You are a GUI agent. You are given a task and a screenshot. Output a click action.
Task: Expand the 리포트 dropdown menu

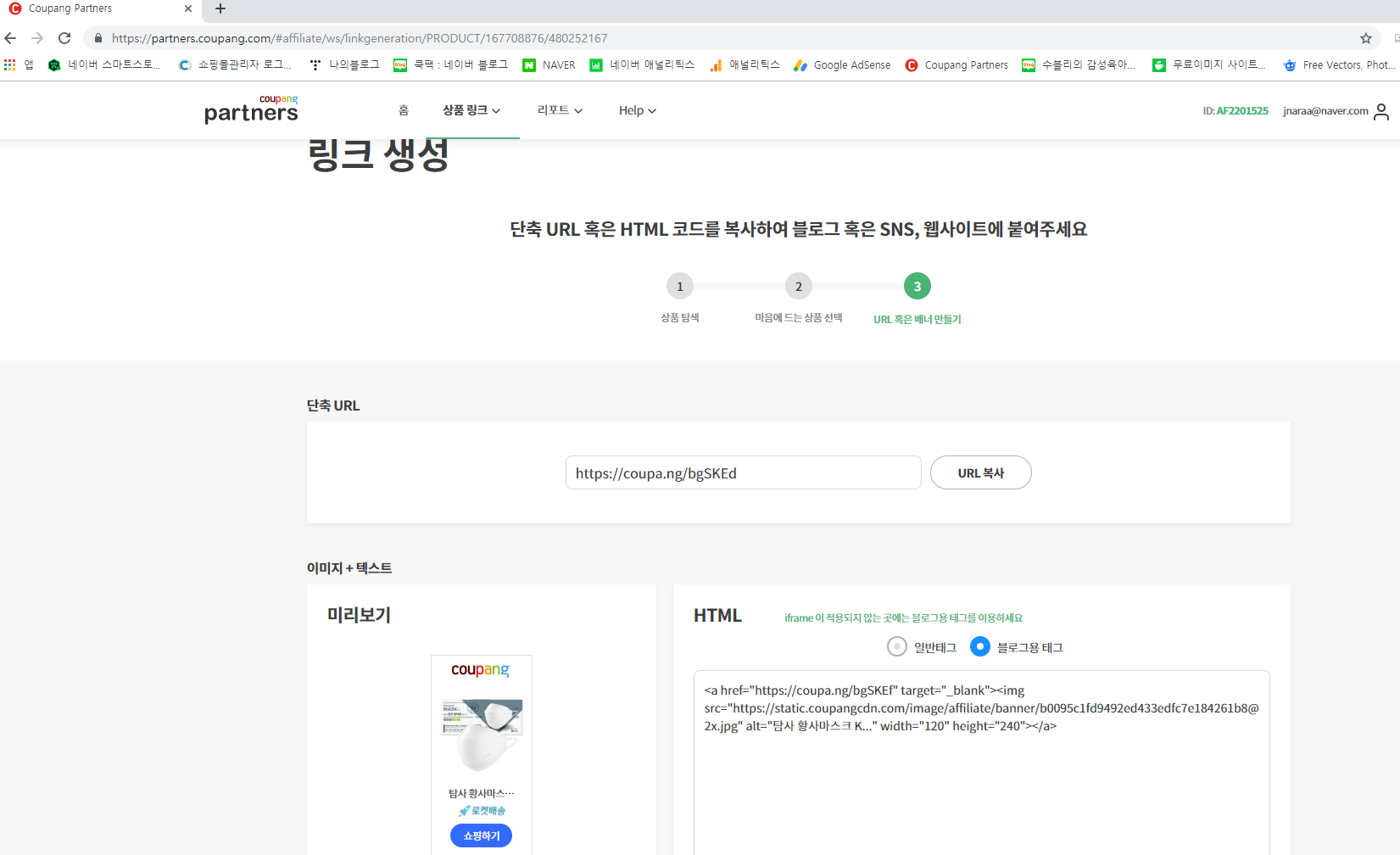(560, 110)
